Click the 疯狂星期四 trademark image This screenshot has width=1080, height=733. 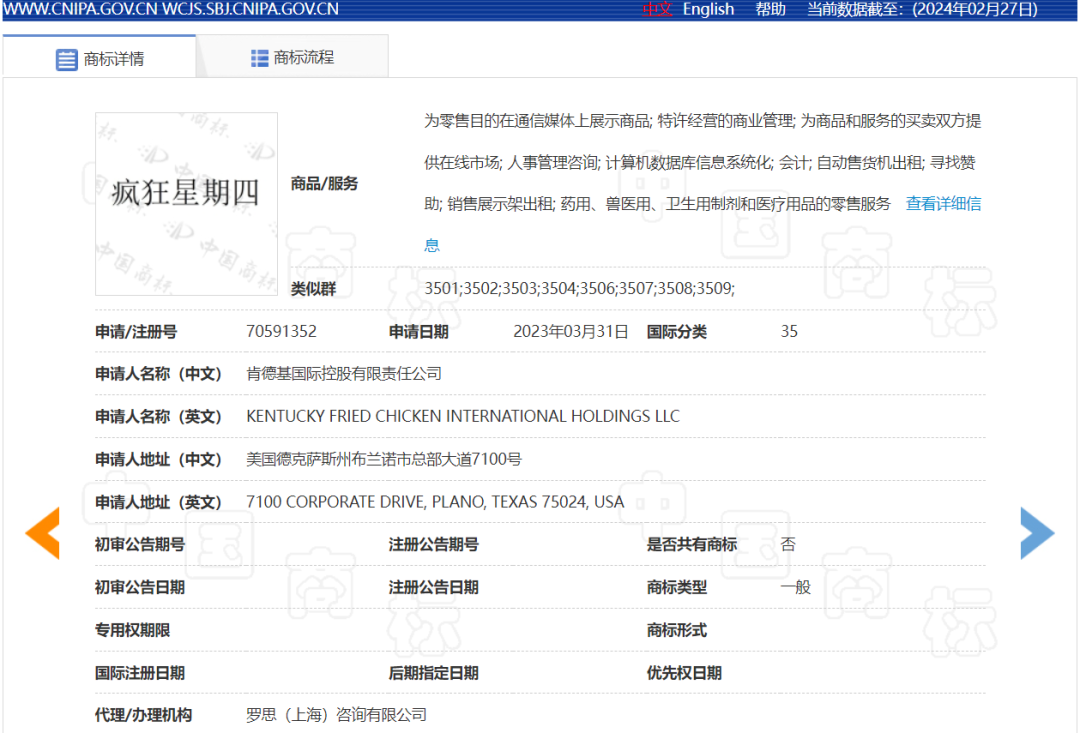click(185, 204)
